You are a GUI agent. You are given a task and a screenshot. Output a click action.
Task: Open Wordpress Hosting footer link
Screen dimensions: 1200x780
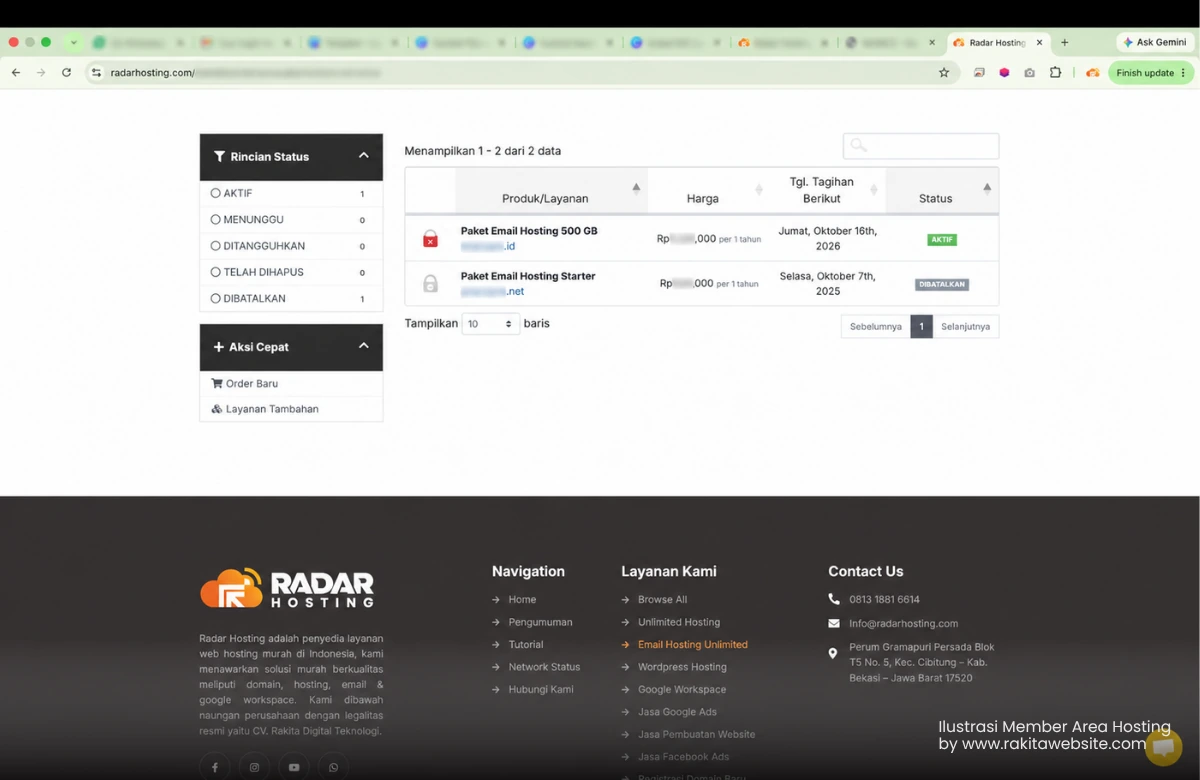click(x=682, y=667)
